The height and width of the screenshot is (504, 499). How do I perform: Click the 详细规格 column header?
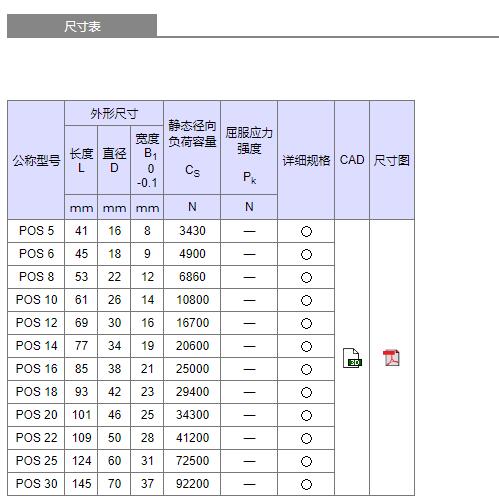point(306,160)
